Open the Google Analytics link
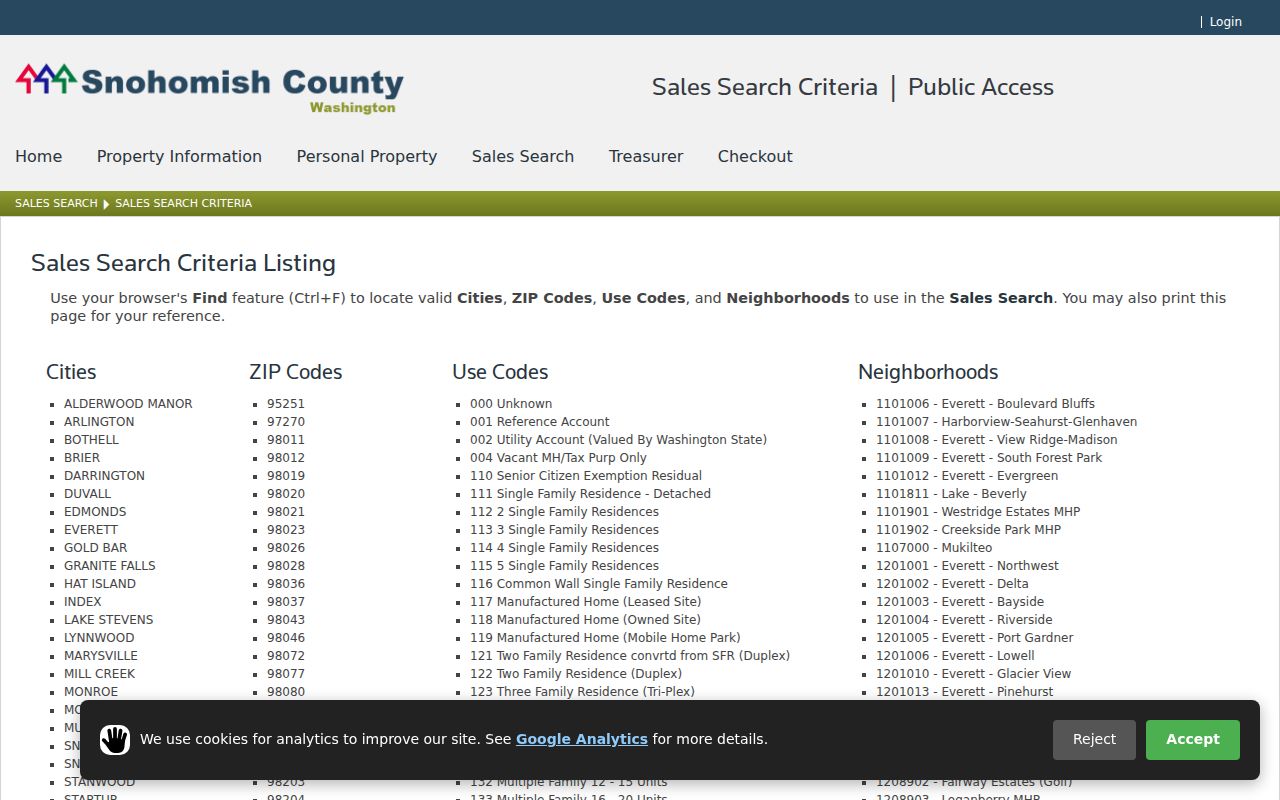Screen dimensions: 1280x800 (x=582, y=739)
